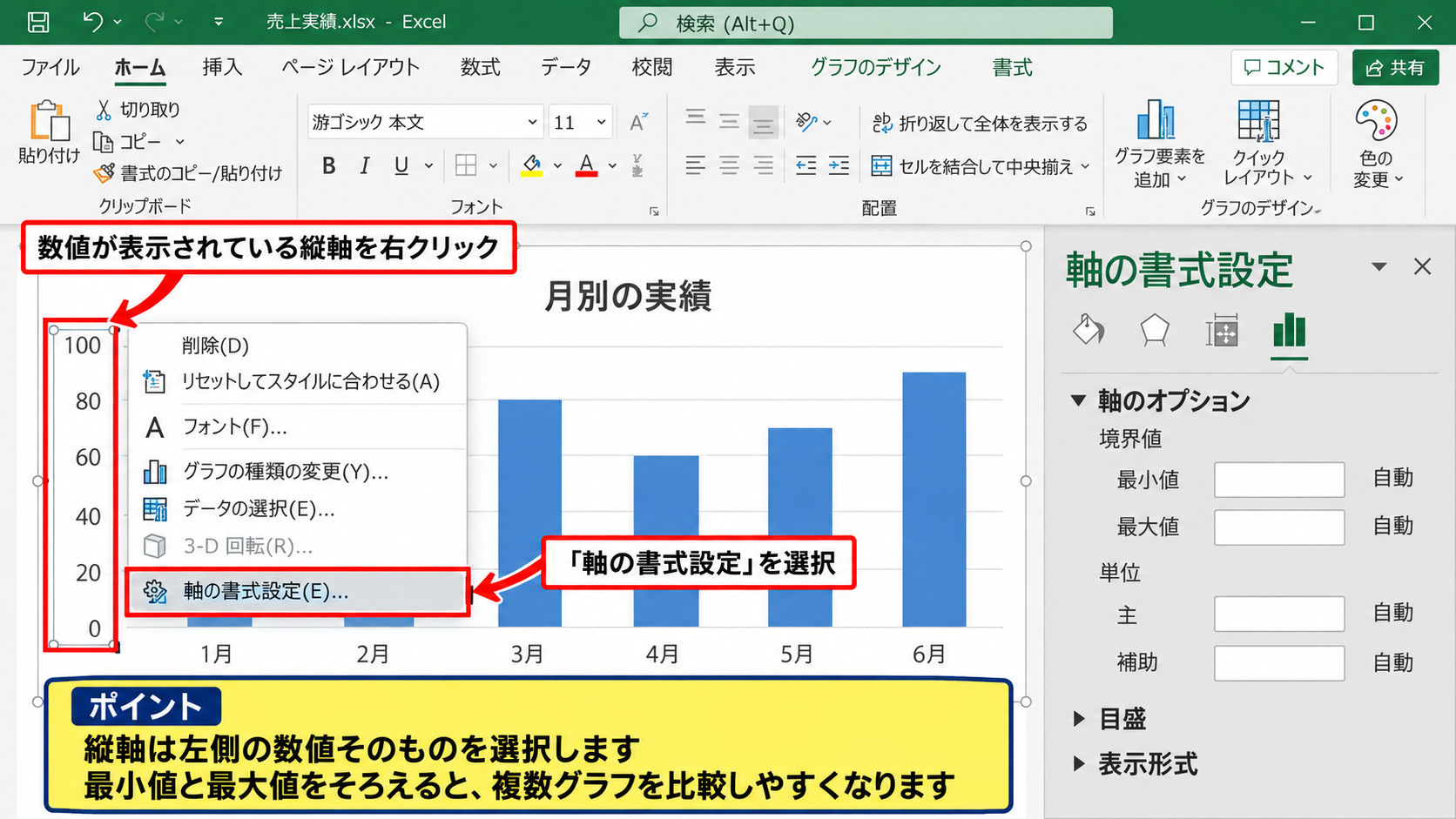
Task: Click 書式のコピー/貼り付け format painter
Action: (x=187, y=173)
